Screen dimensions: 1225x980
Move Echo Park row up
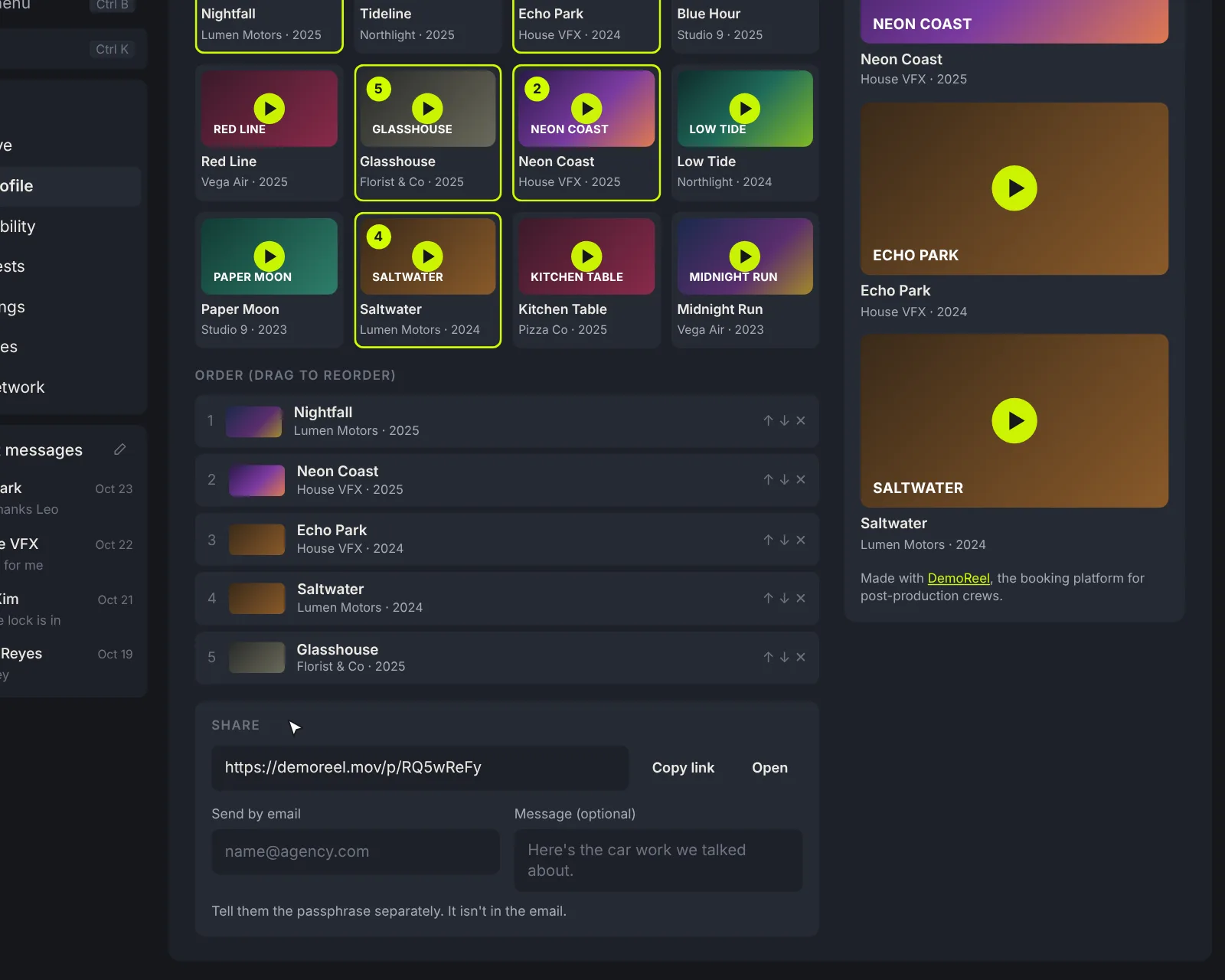click(x=768, y=540)
